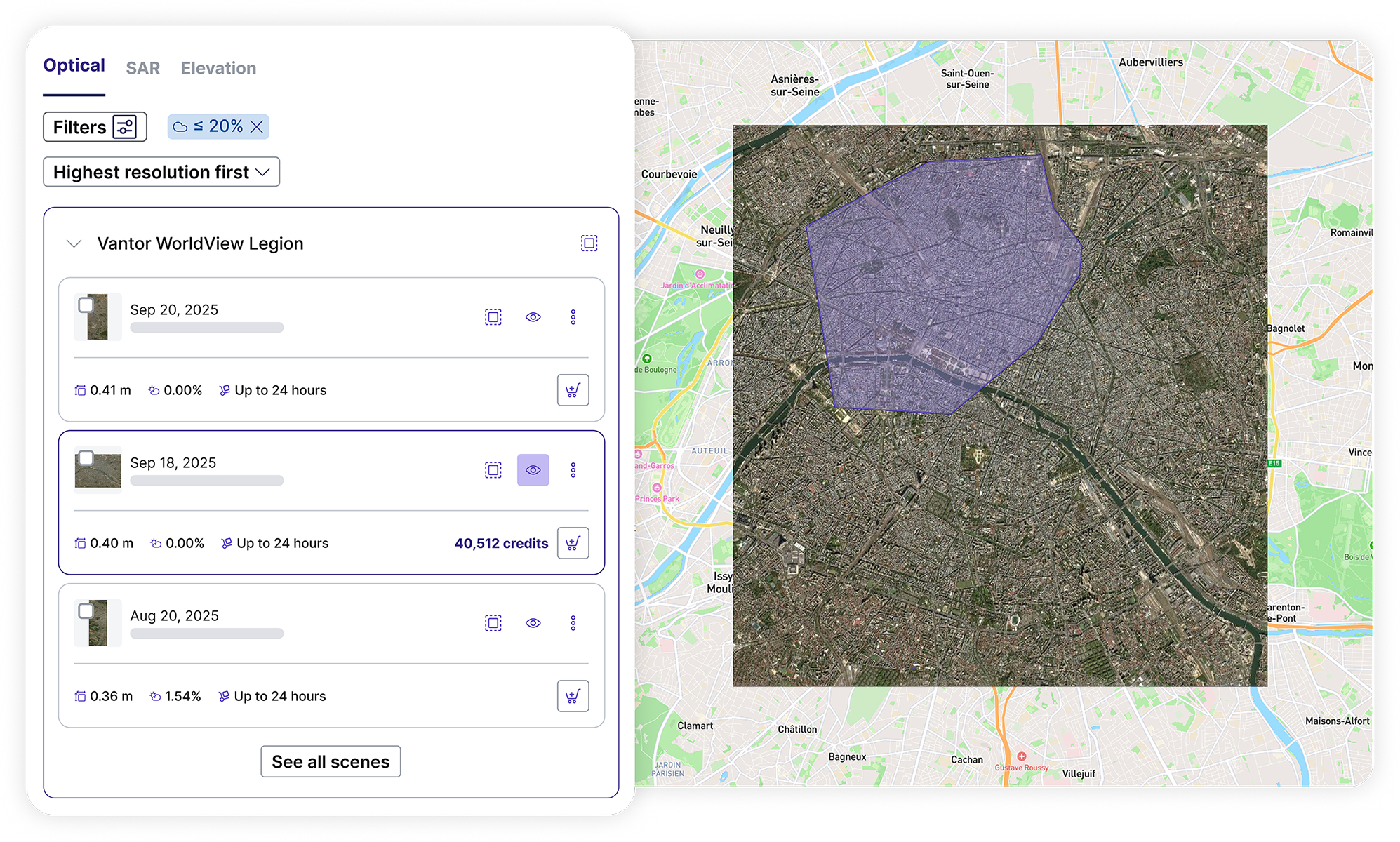This screenshot has height=842, width=1400.
Task: Hide the Sep 18, 2025 scene preview
Action: click(533, 470)
